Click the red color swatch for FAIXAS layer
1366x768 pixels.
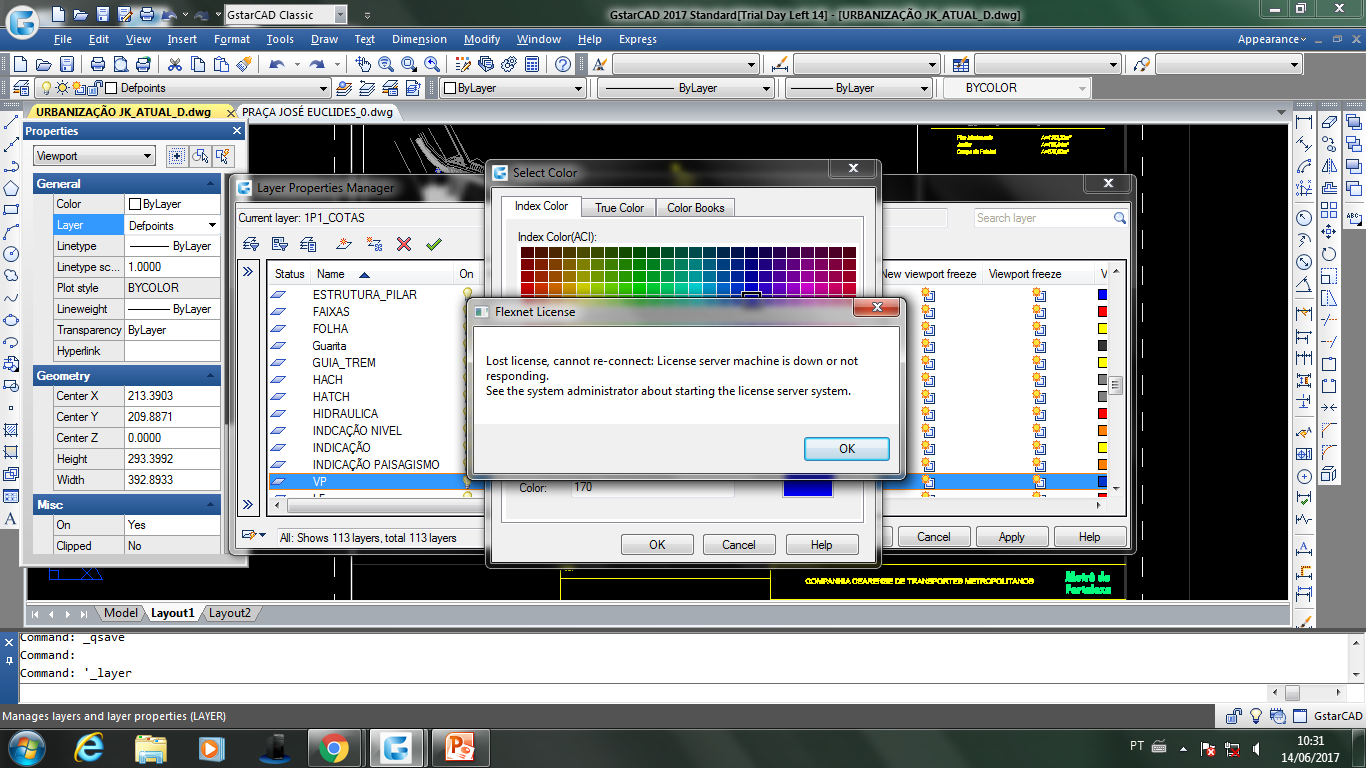click(x=1102, y=311)
